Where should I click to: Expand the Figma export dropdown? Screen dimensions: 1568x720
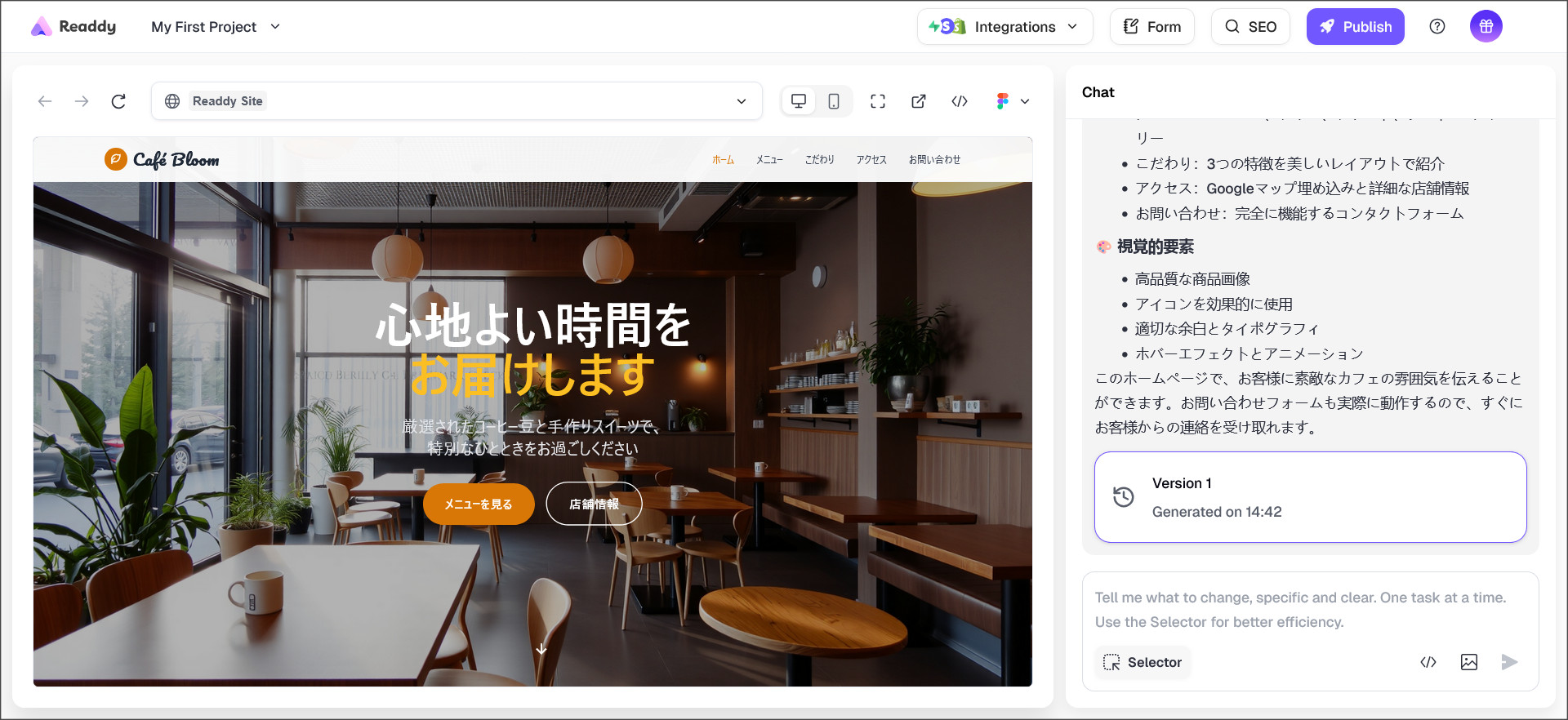1013,101
